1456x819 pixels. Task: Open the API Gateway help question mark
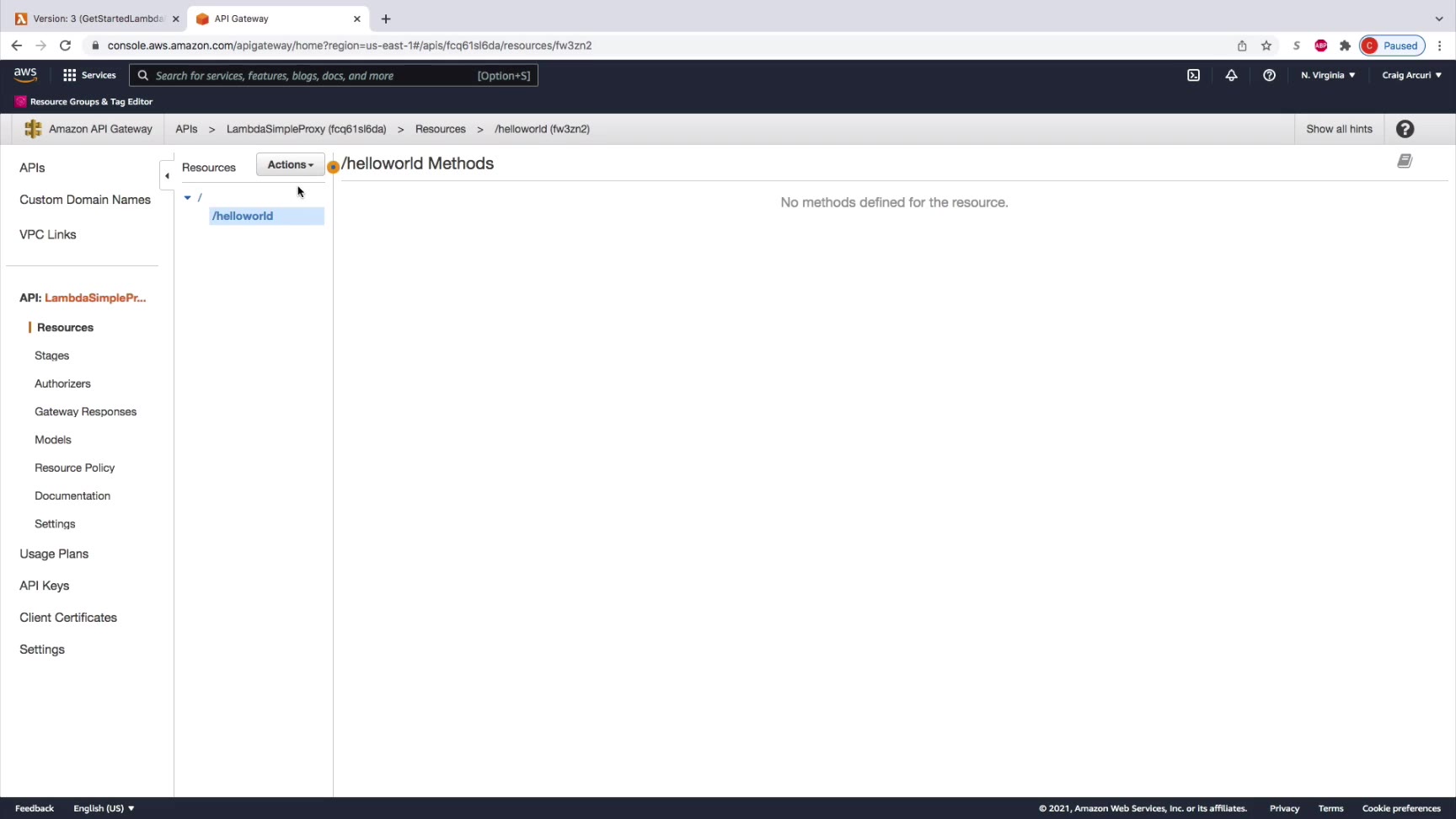click(x=1405, y=129)
